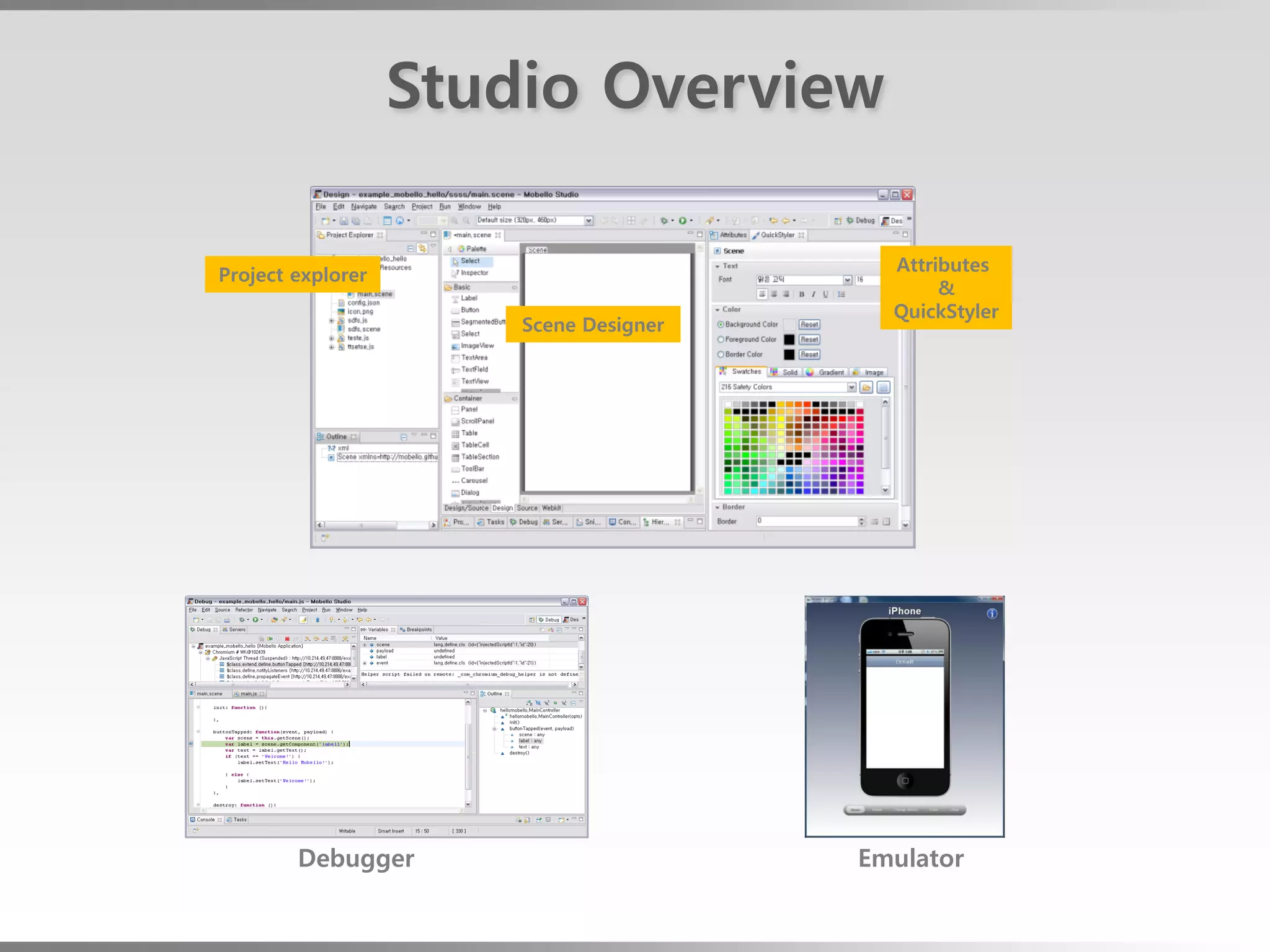Click the Border value input field
Image resolution: width=1270 pixels, height=952 pixels.
pyautogui.click(x=806, y=521)
